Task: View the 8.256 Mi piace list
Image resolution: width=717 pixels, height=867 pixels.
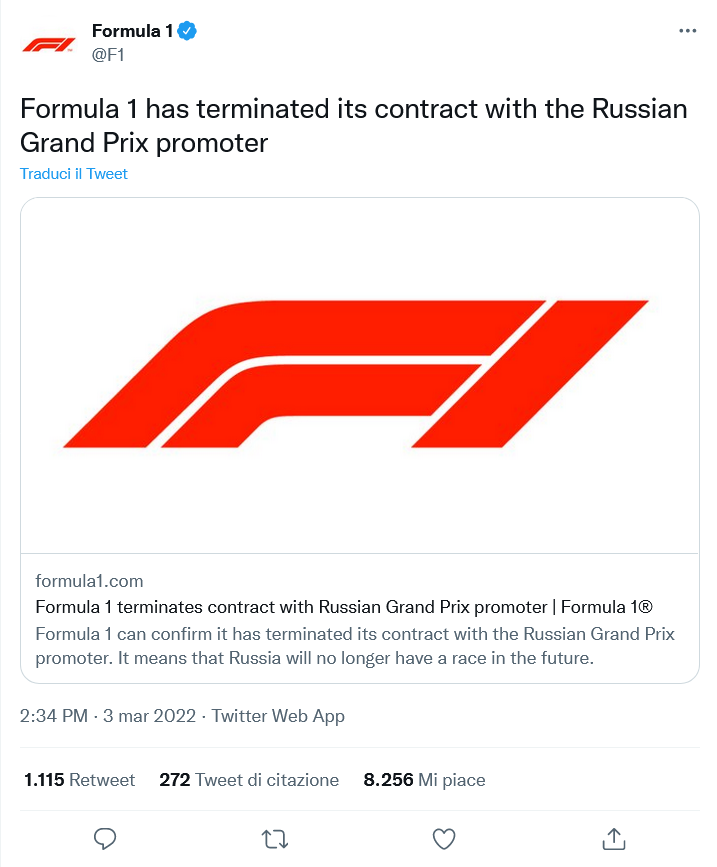Action: point(424,780)
